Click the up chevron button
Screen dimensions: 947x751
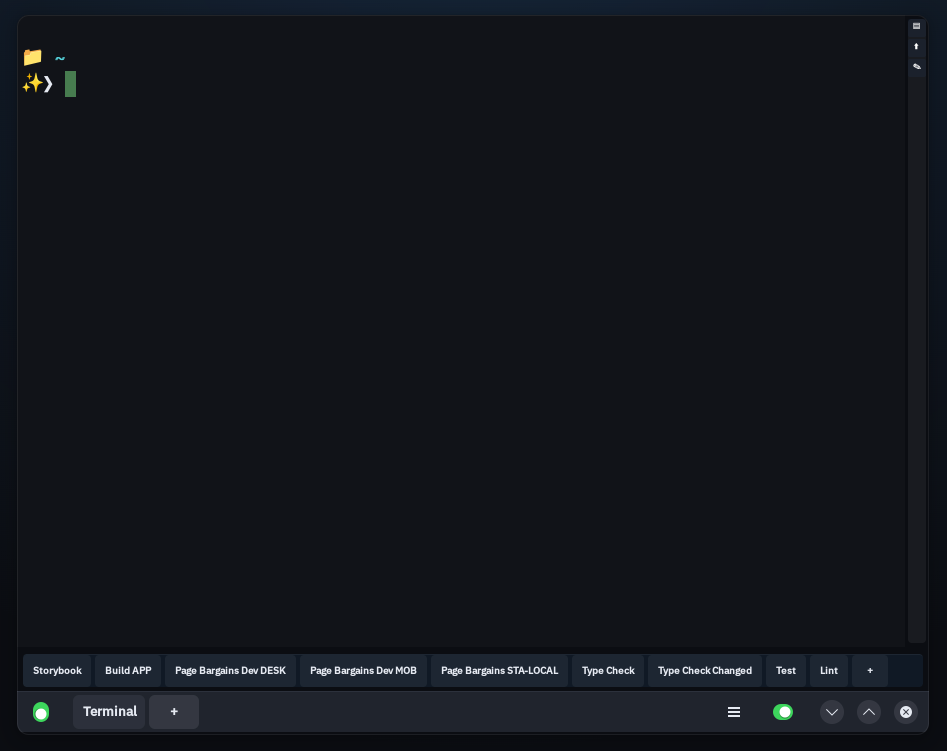click(x=868, y=712)
